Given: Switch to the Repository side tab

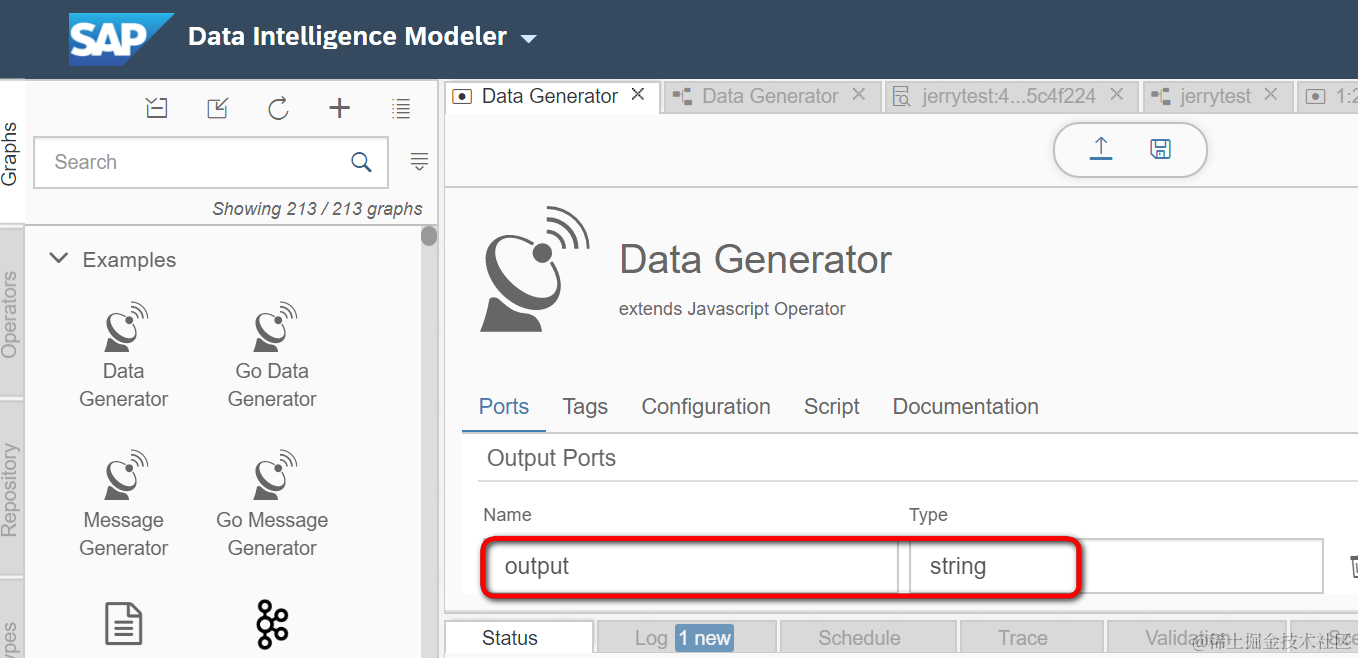Looking at the screenshot, I should click(x=11, y=489).
